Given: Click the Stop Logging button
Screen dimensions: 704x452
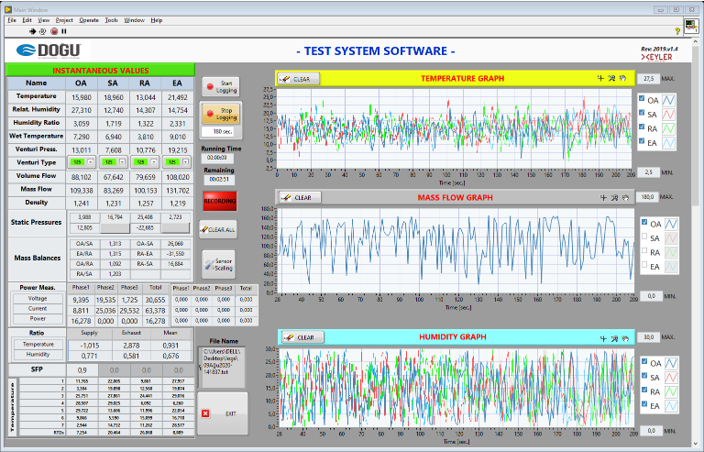Looking at the screenshot, I should click(x=220, y=114).
